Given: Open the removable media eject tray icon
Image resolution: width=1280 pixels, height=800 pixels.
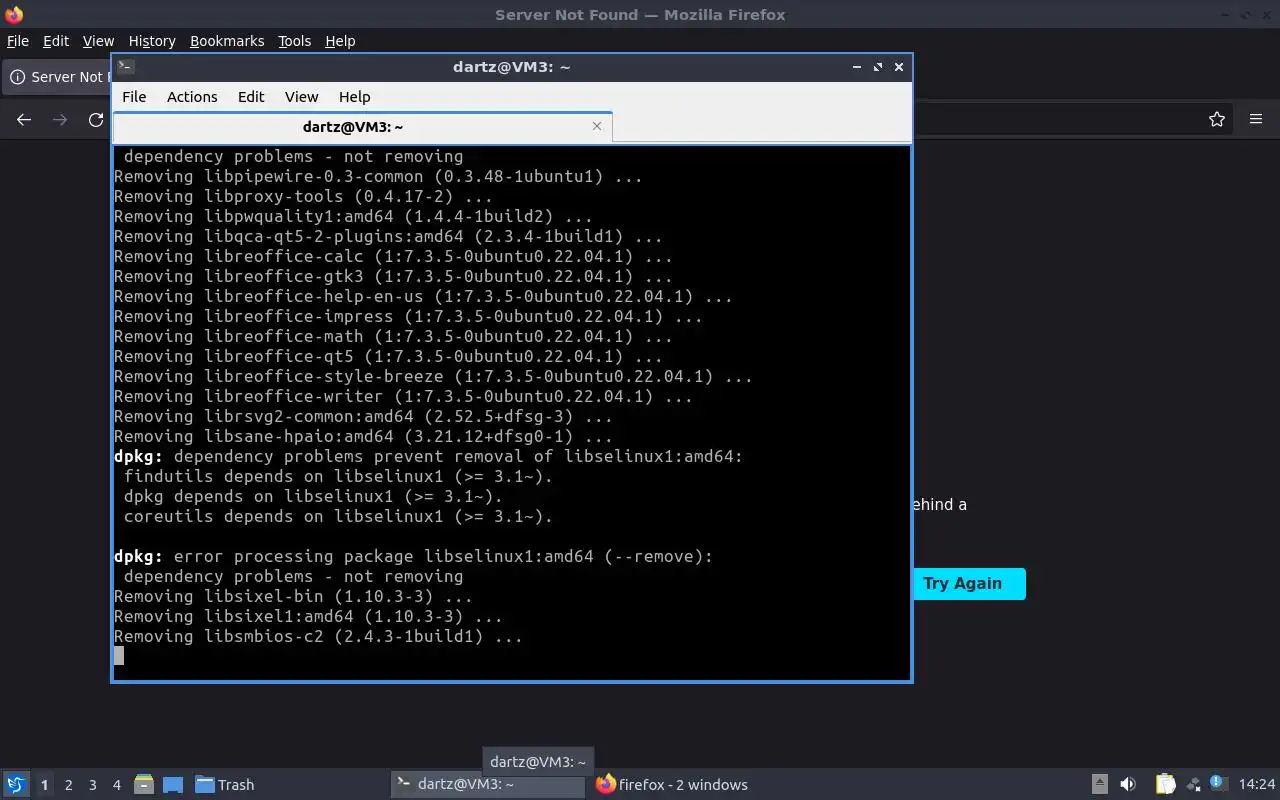Looking at the screenshot, I should [x=1099, y=785].
